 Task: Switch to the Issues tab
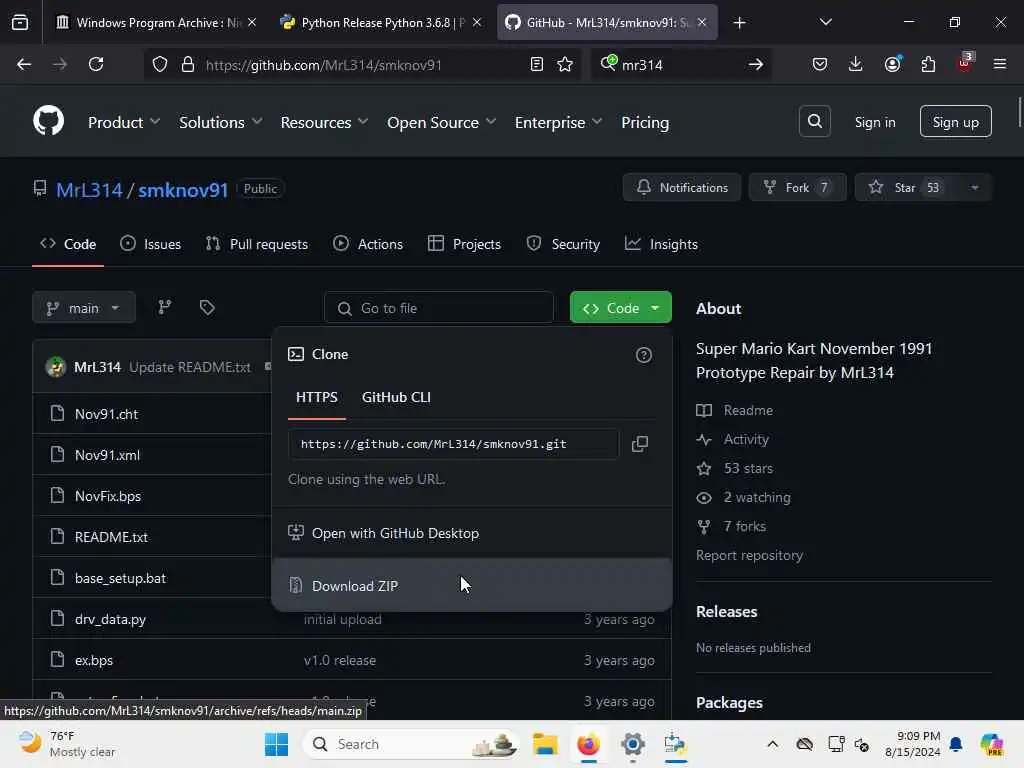tap(151, 244)
